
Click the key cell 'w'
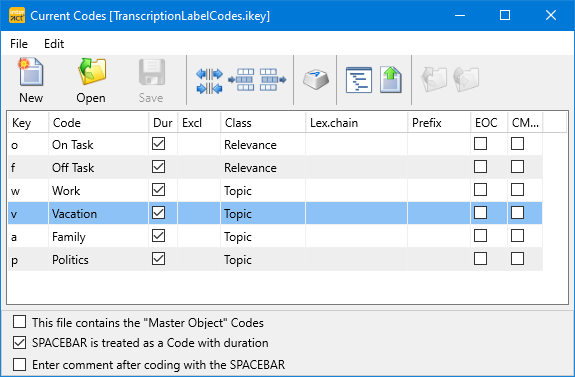[28, 190]
